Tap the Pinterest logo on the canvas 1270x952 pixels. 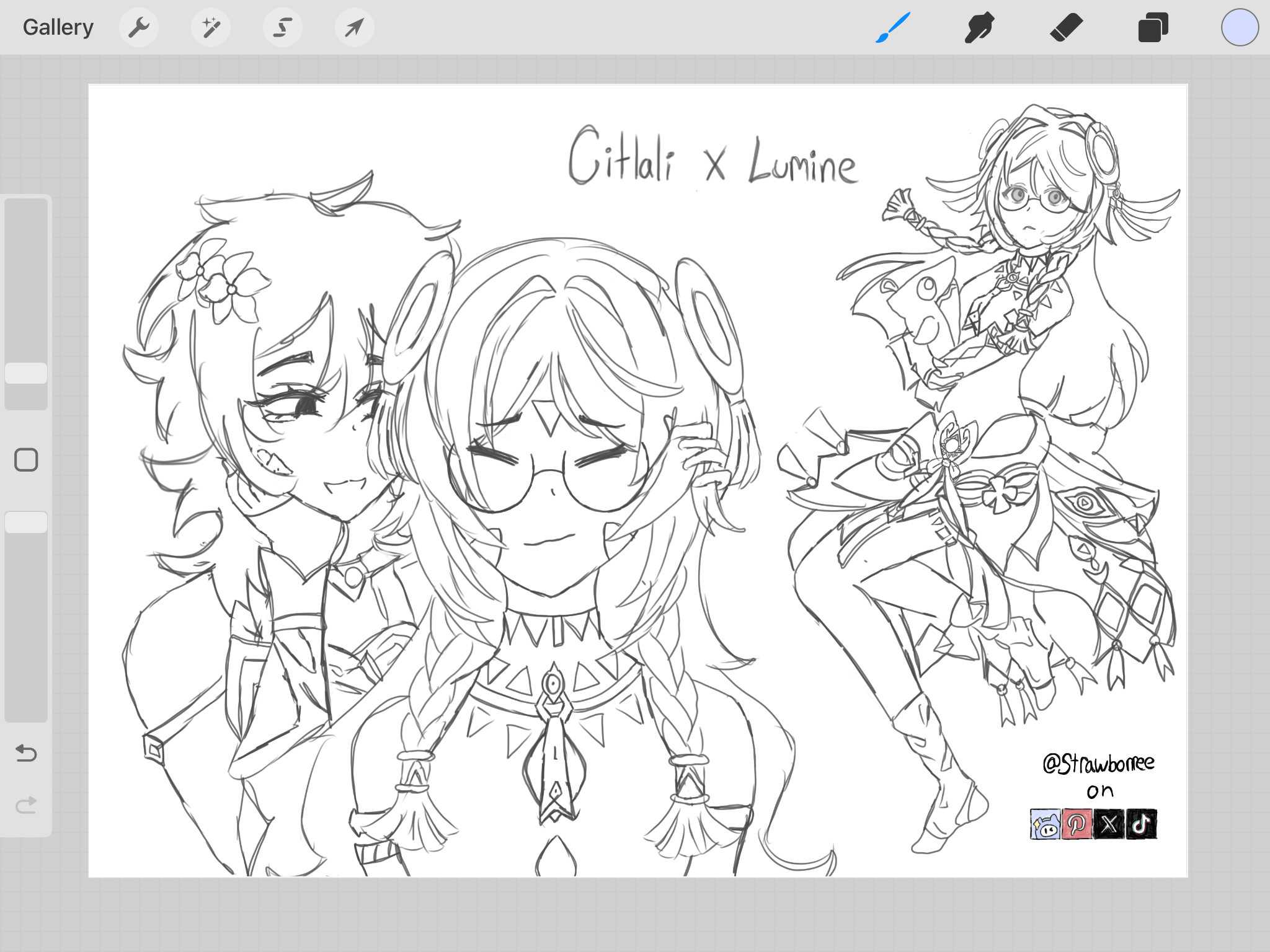[x=1077, y=824]
